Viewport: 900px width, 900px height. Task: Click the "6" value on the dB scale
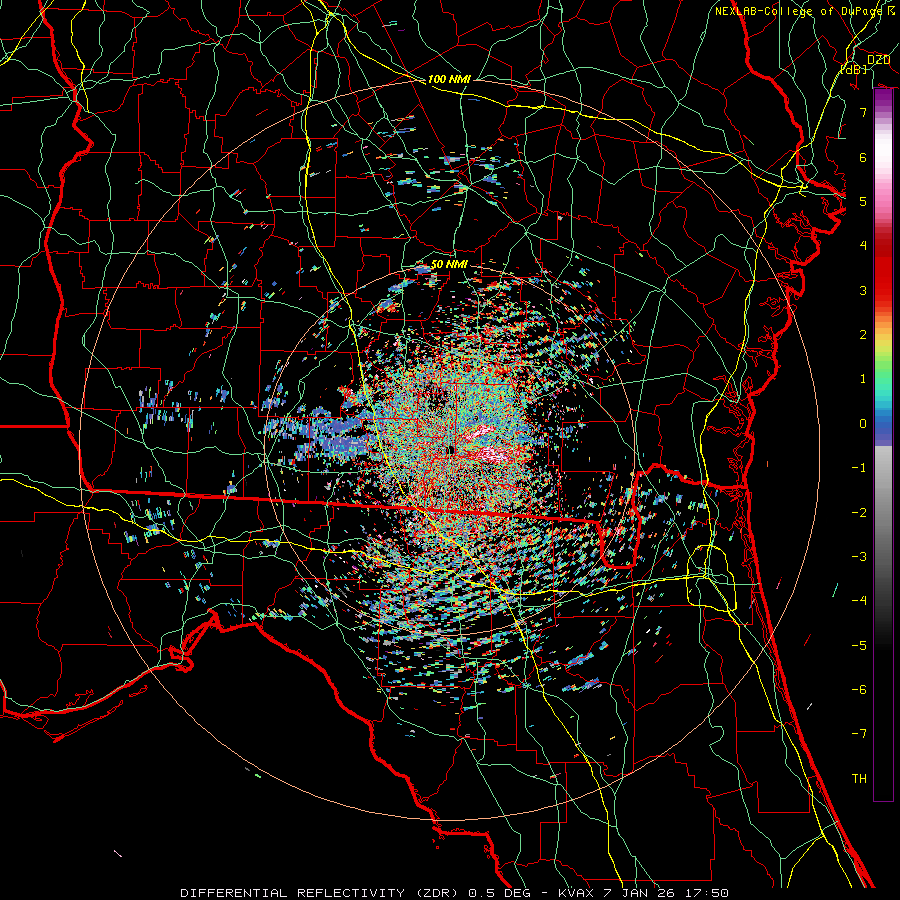point(863,157)
